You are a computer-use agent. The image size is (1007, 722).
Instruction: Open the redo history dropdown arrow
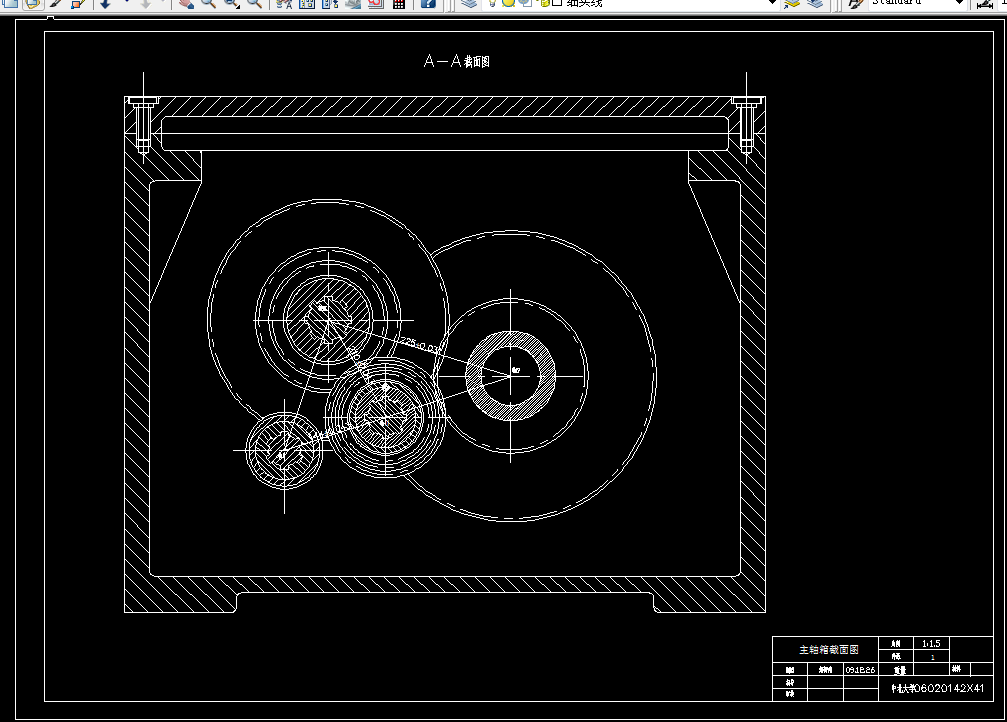coord(163,3)
